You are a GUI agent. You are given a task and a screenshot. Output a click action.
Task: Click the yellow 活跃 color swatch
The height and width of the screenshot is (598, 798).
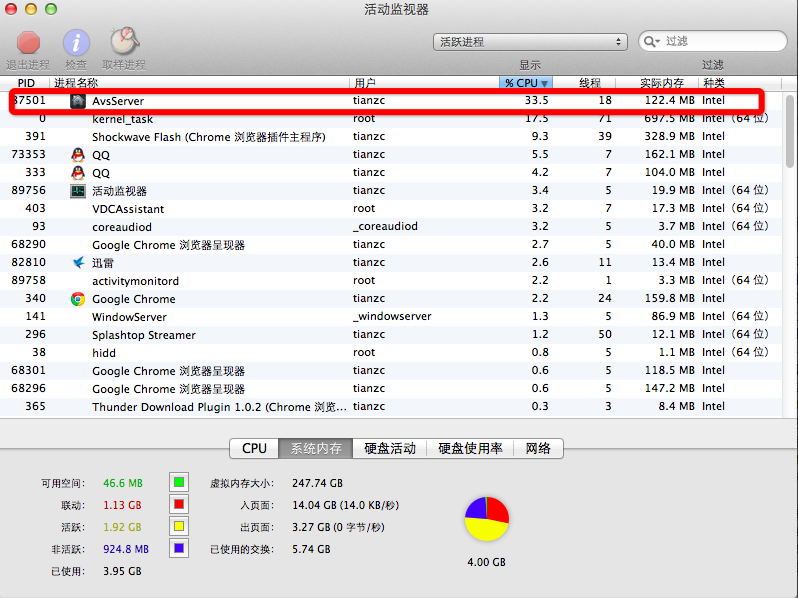click(x=179, y=526)
